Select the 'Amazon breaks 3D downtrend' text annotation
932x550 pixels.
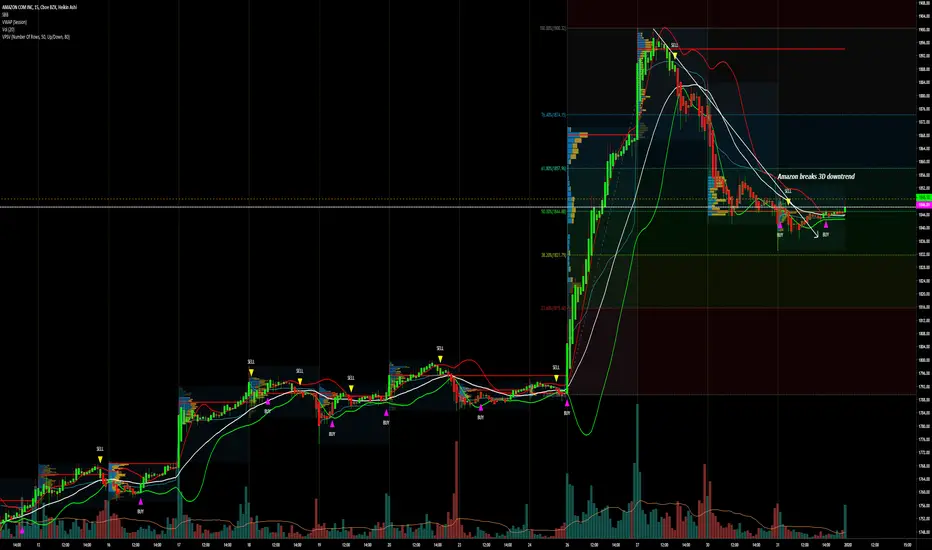816,177
